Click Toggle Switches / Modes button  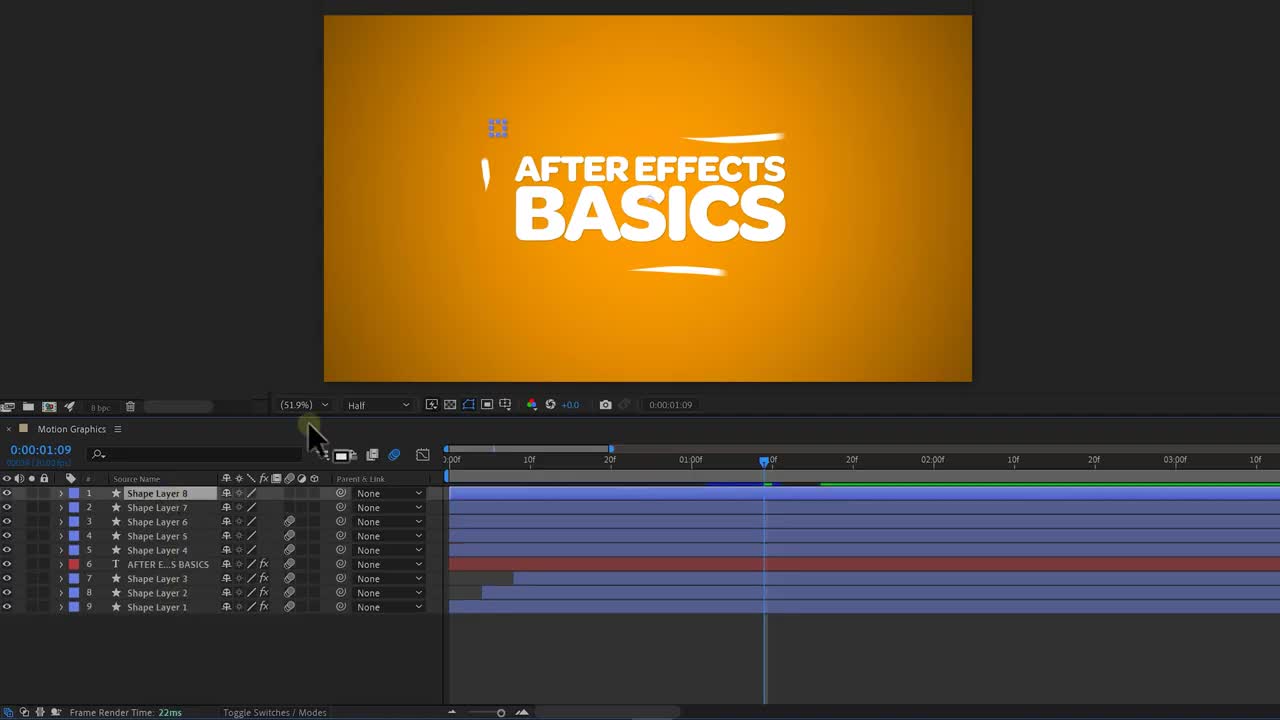pyautogui.click(x=275, y=712)
